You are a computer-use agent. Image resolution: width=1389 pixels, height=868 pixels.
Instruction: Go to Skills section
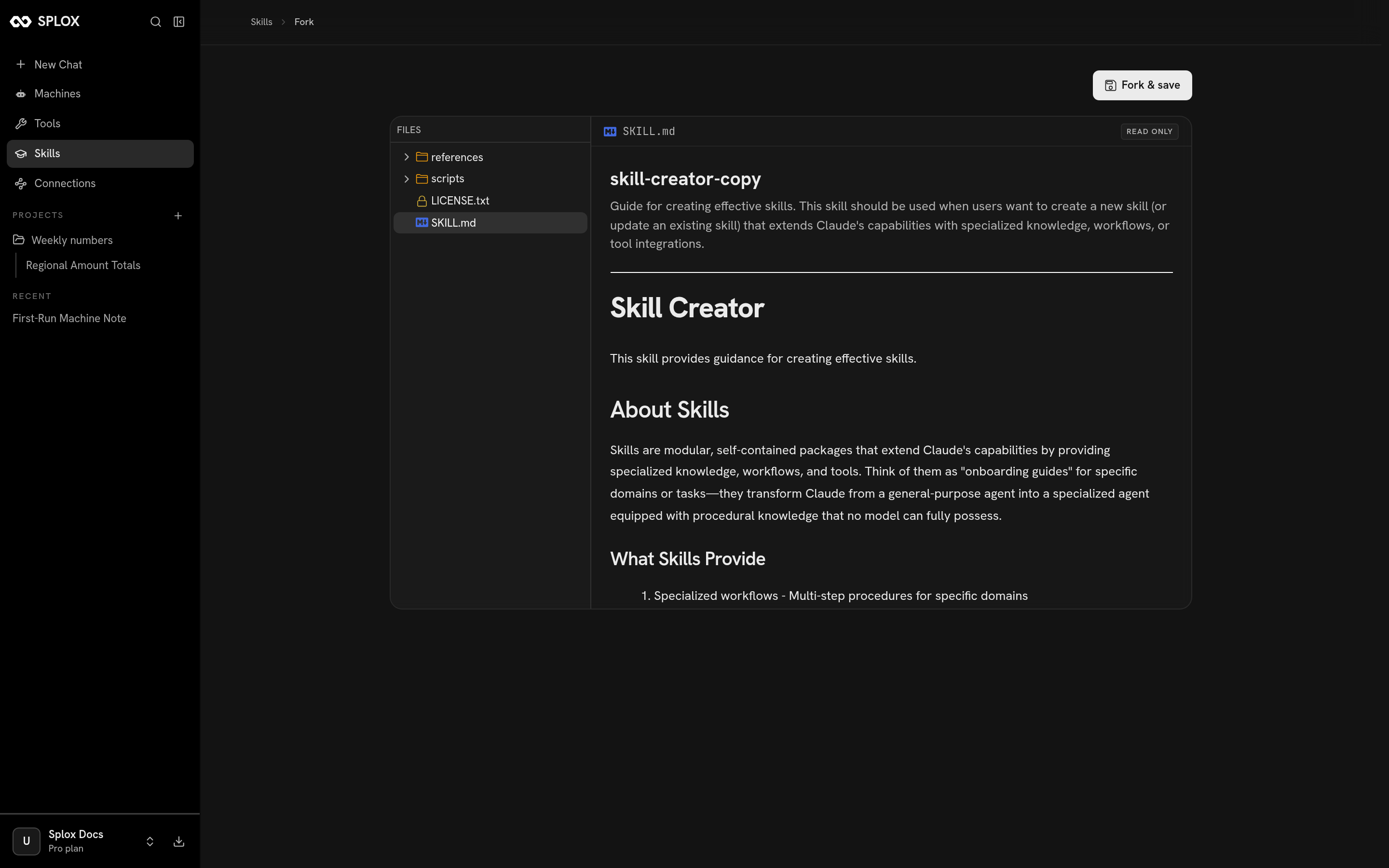(100, 153)
